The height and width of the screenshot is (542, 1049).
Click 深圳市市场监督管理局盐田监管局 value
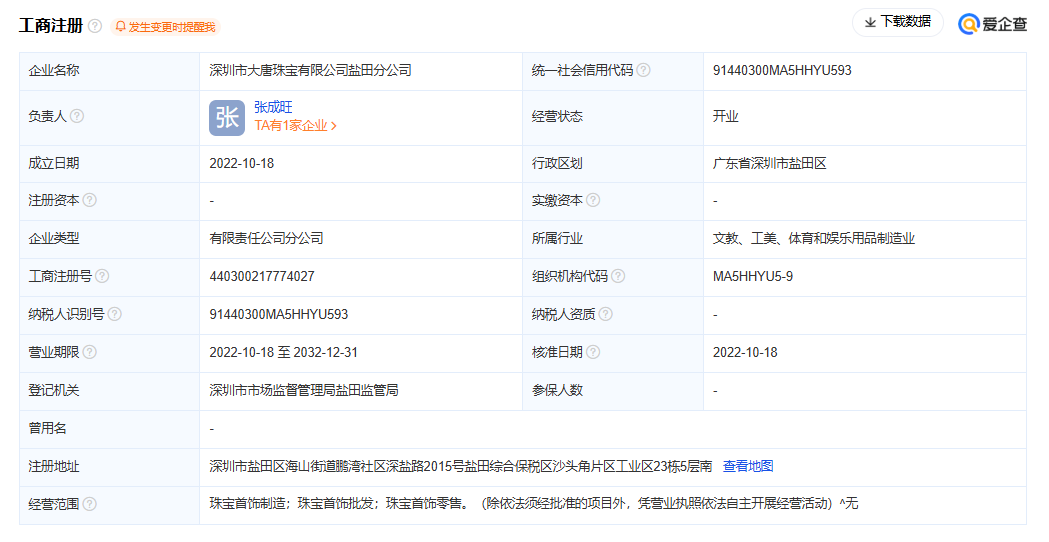[304, 390]
